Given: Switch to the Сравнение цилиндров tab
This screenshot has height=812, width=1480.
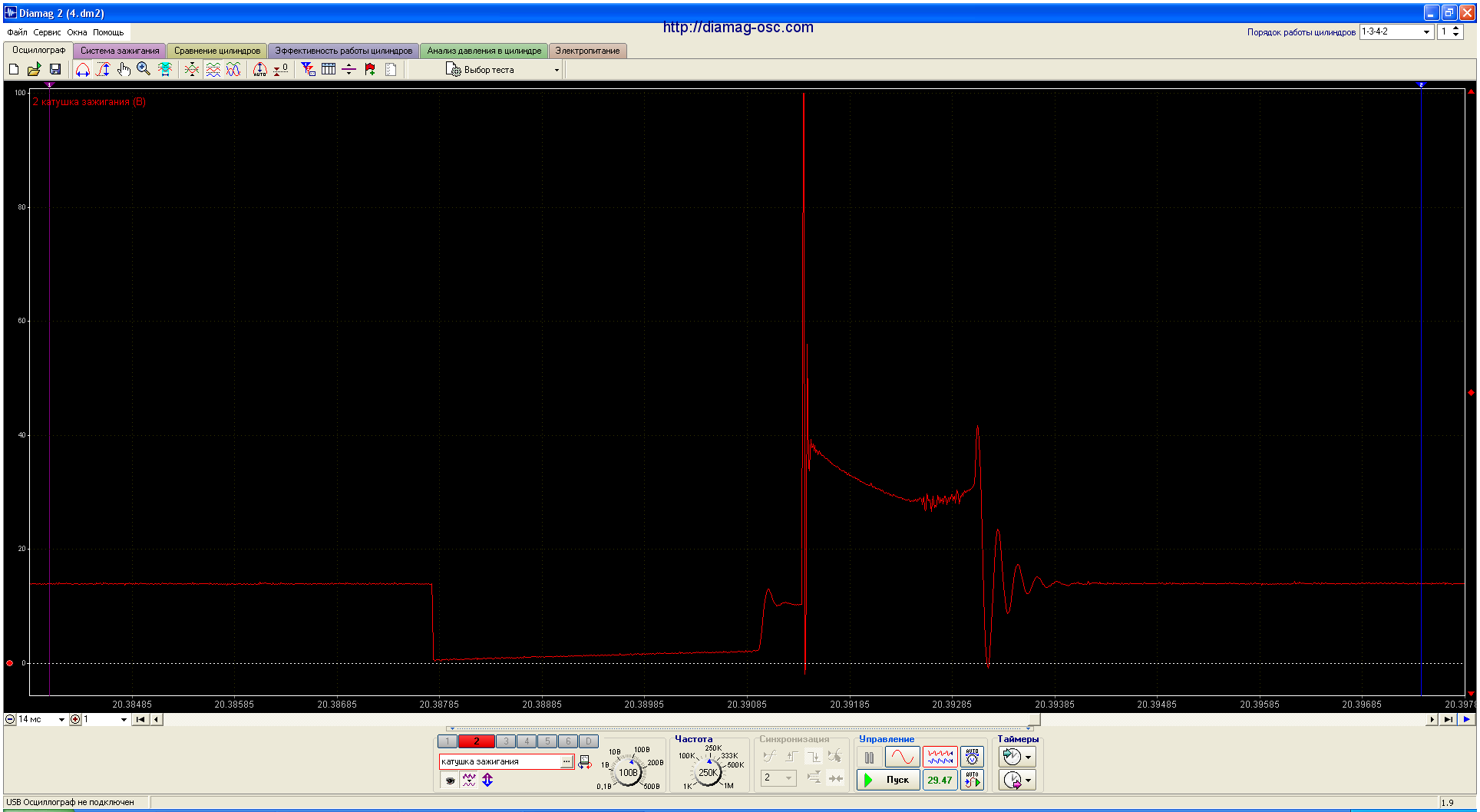Looking at the screenshot, I should point(217,51).
